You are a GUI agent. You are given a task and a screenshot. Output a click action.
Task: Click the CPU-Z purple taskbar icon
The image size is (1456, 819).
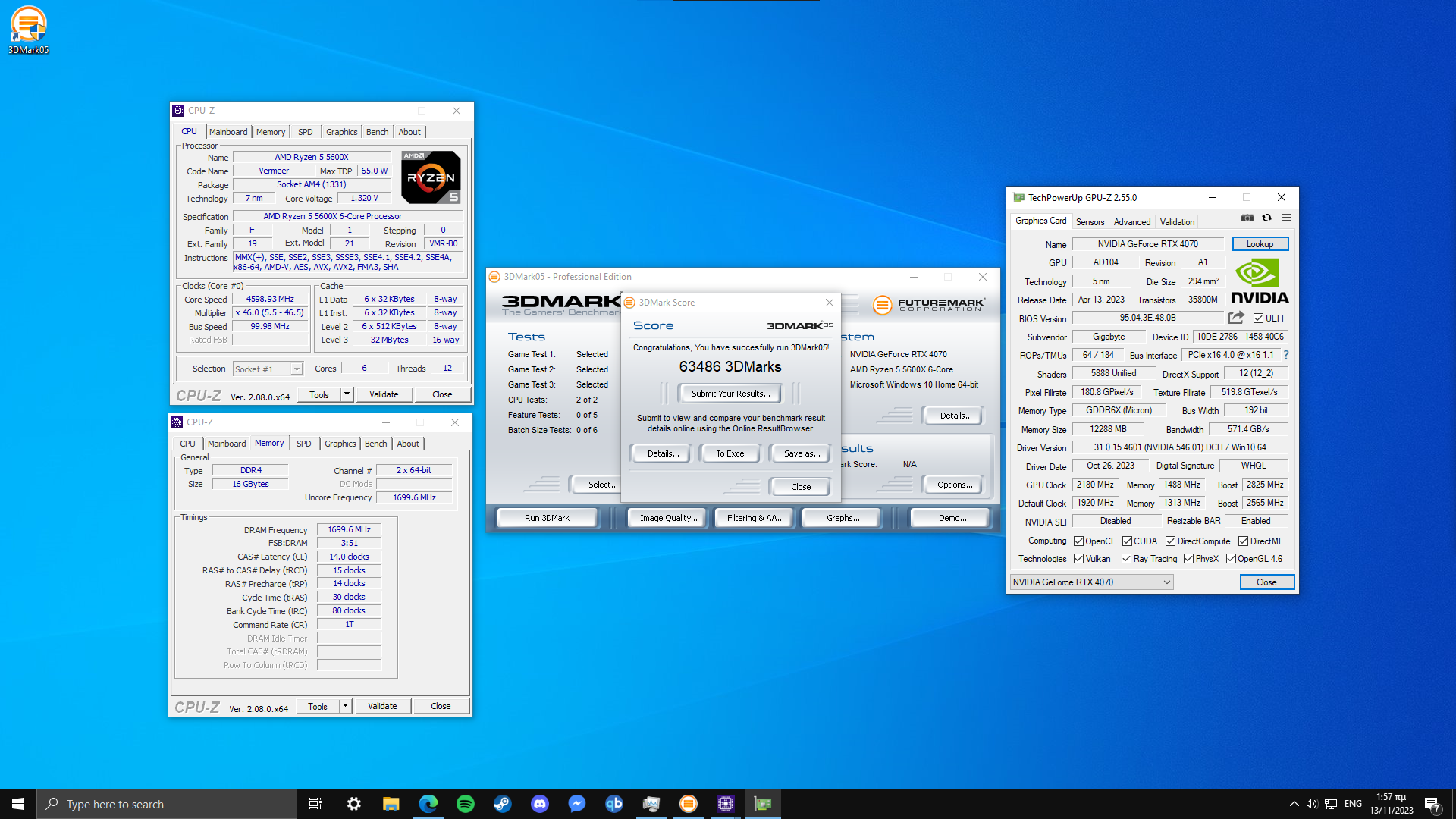(x=725, y=804)
